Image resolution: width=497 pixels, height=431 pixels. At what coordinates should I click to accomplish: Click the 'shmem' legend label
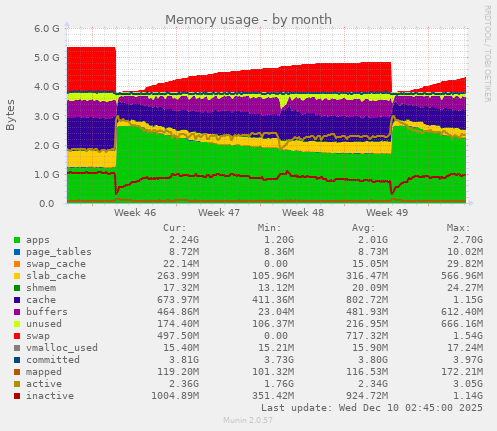tap(41, 288)
